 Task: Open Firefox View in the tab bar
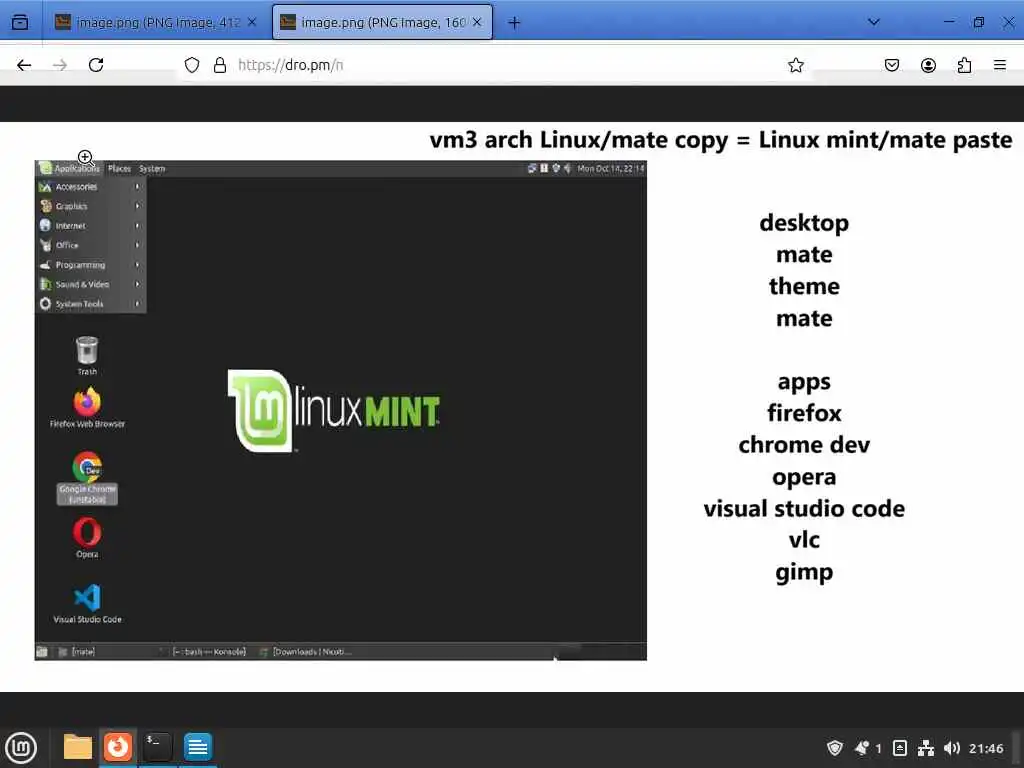20,22
